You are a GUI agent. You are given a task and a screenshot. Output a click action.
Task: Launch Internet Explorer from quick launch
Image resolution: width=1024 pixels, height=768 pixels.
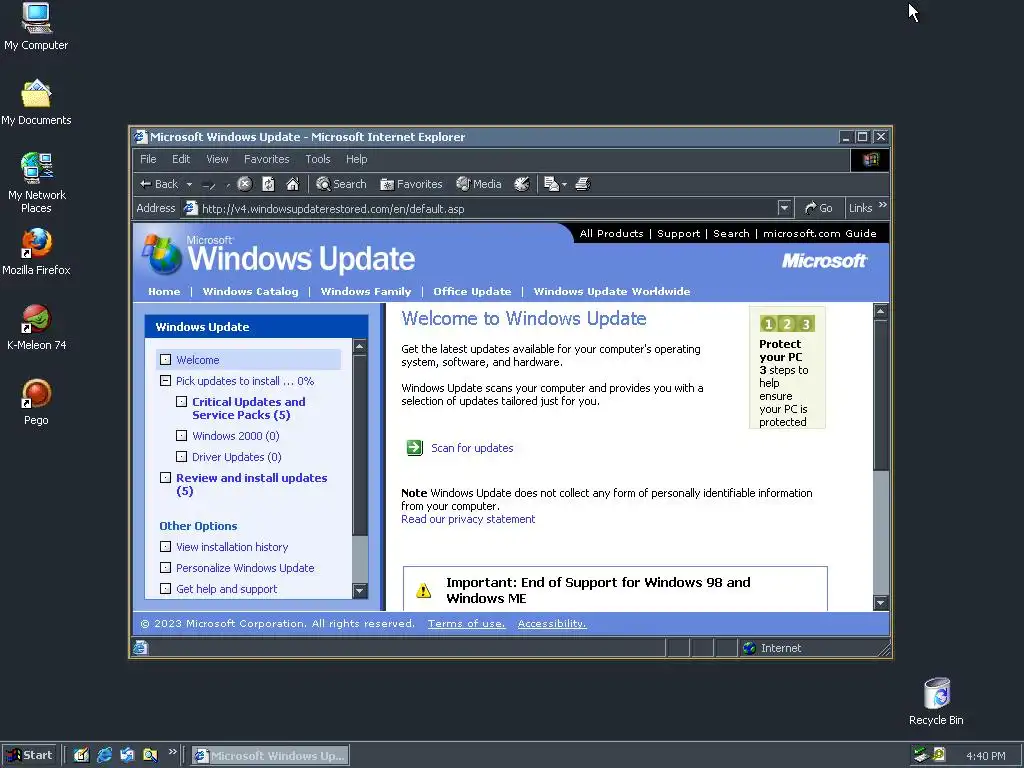[104, 755]
